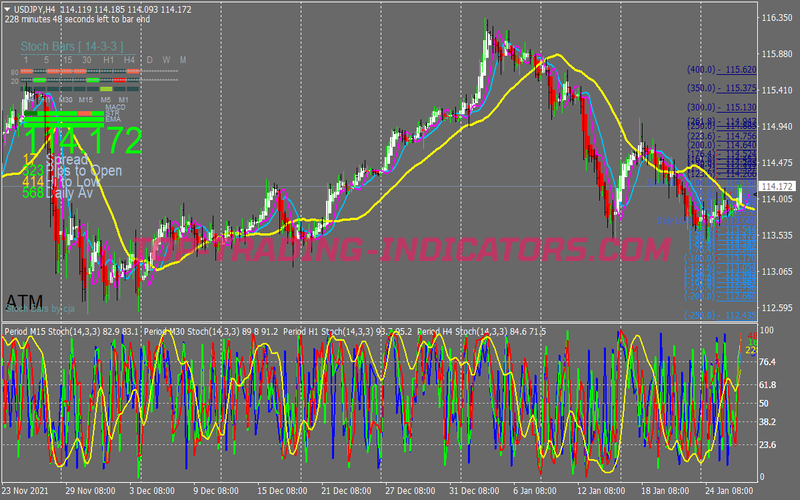Click the yellow-green cell in the third Stoch Bars row
The height and width of the screenshot is (500, 800).
pyautogui.click(x=106, y=89)
